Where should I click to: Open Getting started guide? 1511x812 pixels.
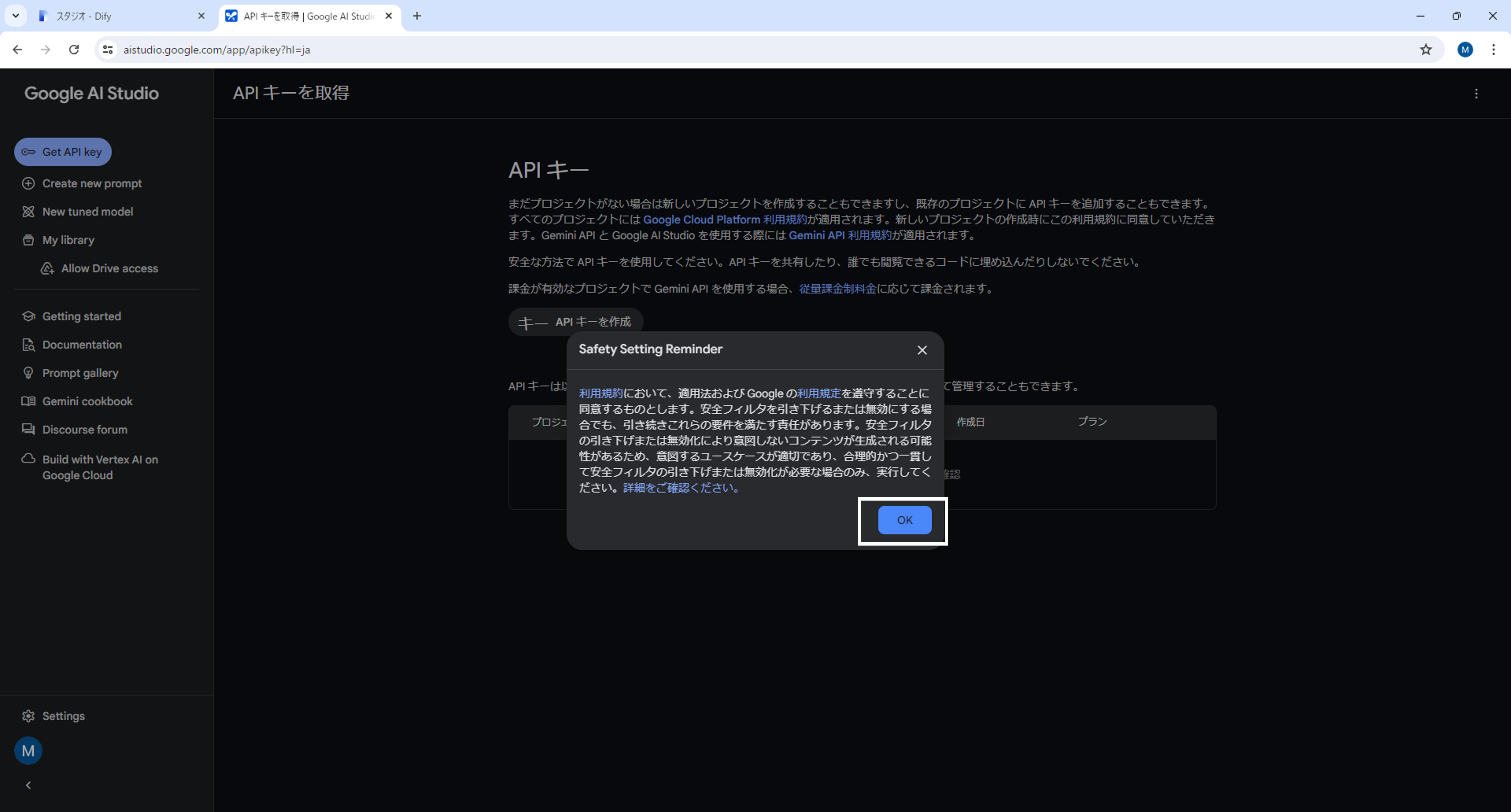point(81,317)
